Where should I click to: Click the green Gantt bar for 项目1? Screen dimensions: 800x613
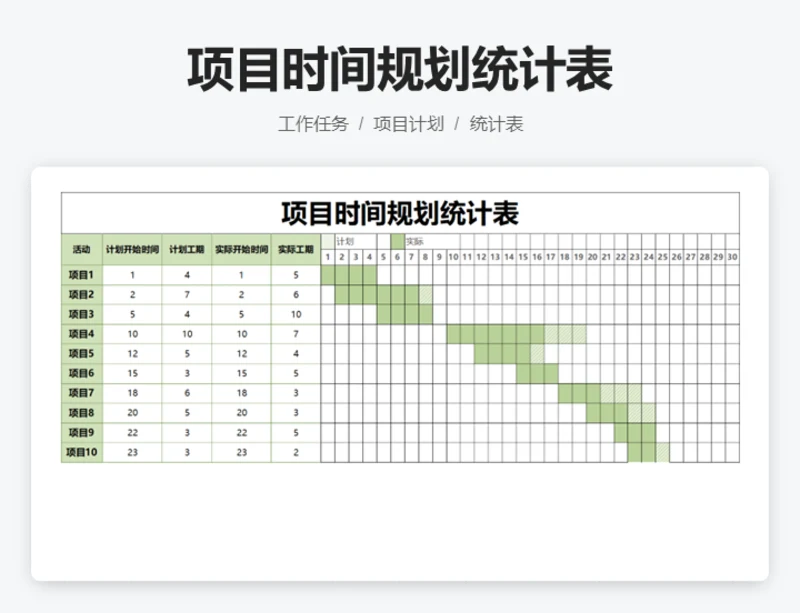click(x=349, y=275)
